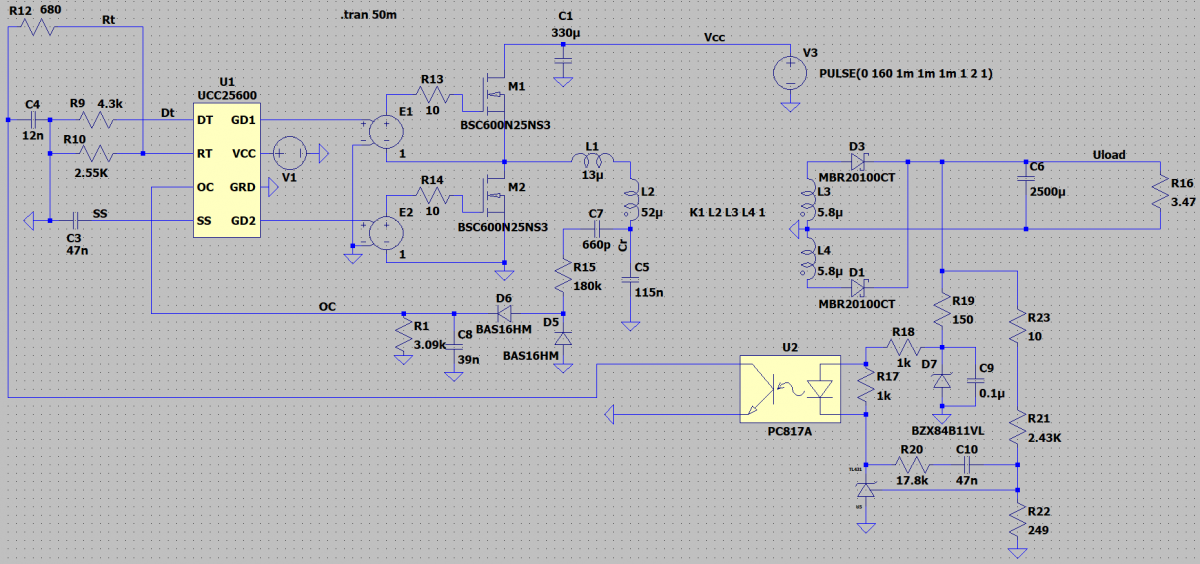The width and height of the screenshot is (1200, 564).
Task: Click the BZX84B11VL diode model label
Action: [946, 430]
